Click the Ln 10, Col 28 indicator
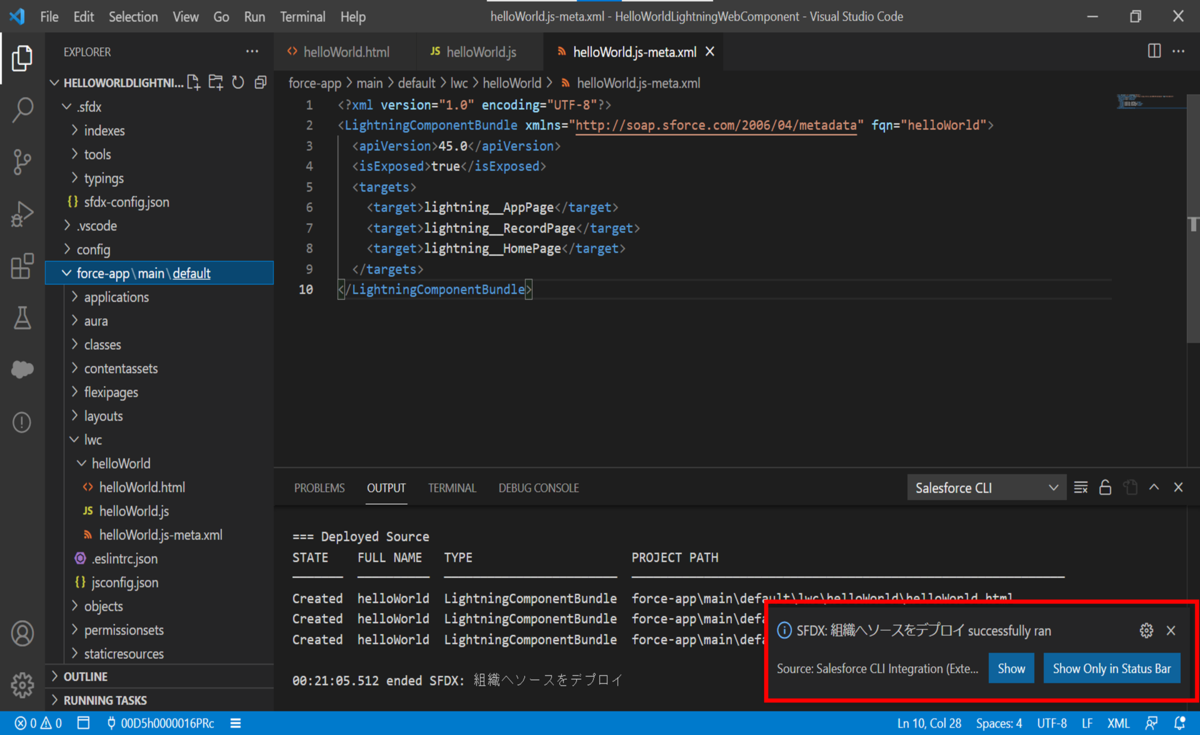 [929, 723]
